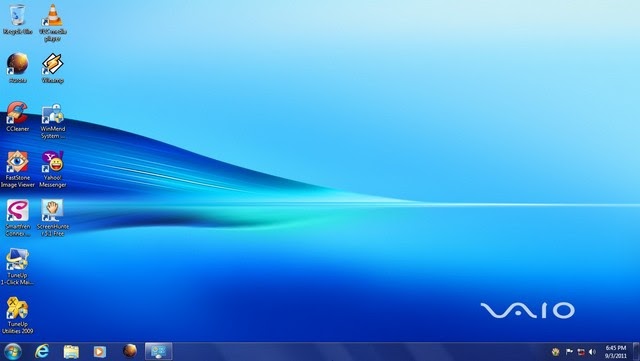The width and height of the screenshot is (640, 361).
Task: Click the round yellow tray icon
Action: [555, 352]
